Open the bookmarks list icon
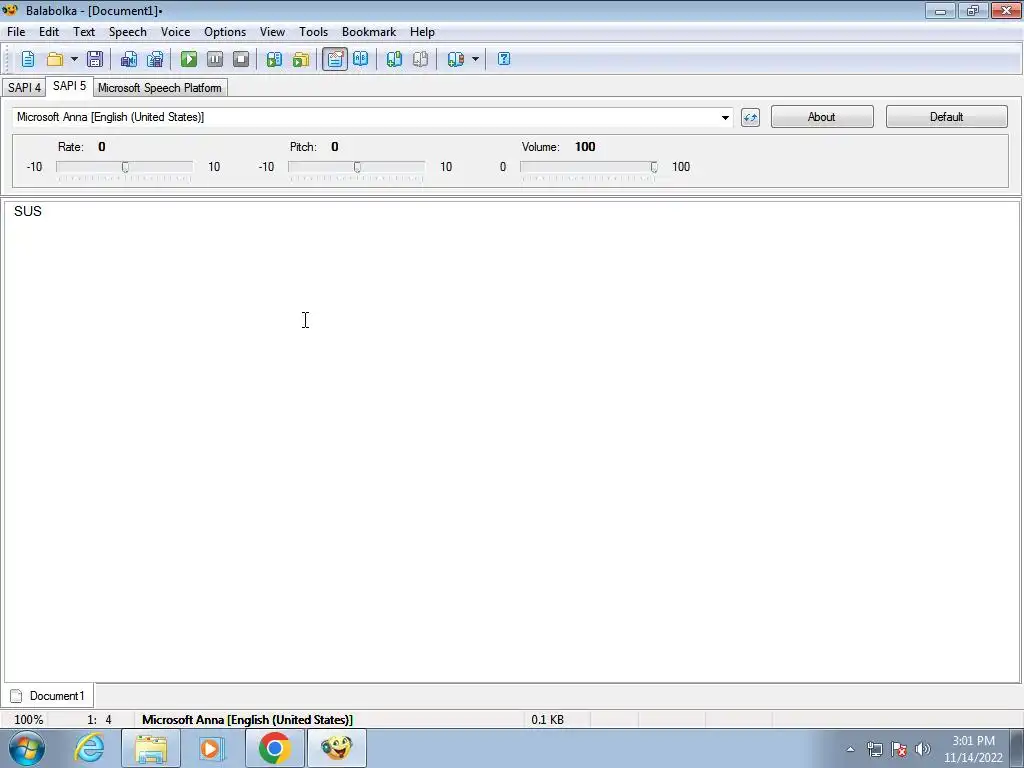Image resolution: width=1024 pixels, height=768 pixels. point(455,59)
